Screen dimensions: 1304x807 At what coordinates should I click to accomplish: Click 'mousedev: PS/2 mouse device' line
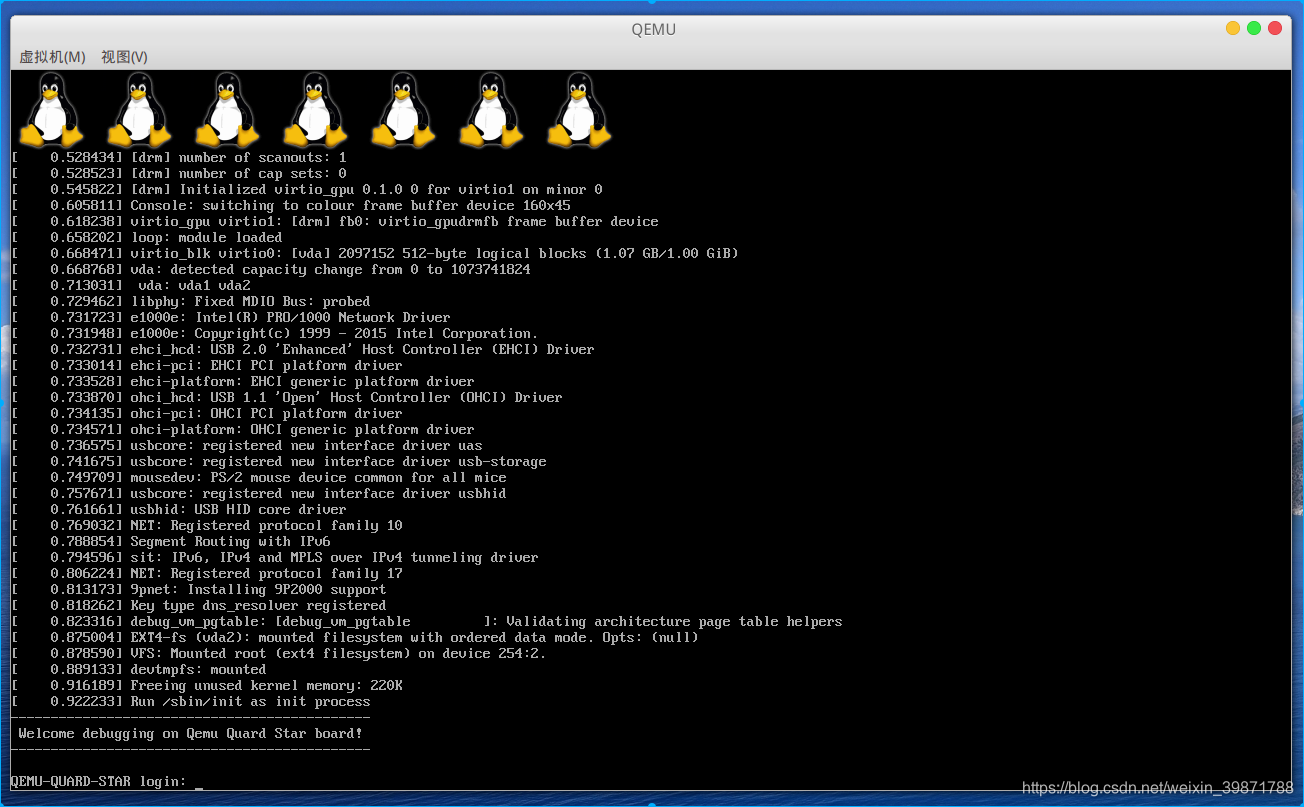[x=259, y=477]
